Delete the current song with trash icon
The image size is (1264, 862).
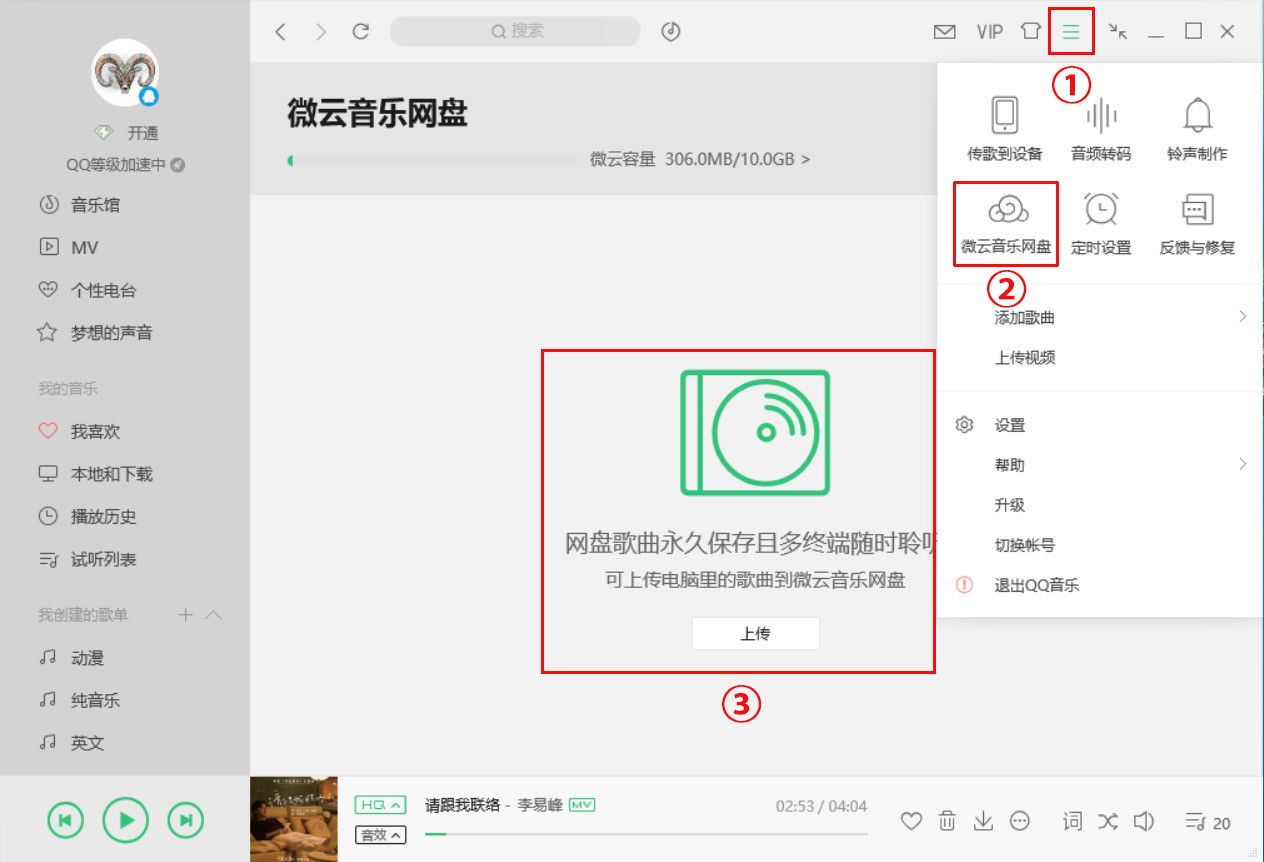[947, 821]
